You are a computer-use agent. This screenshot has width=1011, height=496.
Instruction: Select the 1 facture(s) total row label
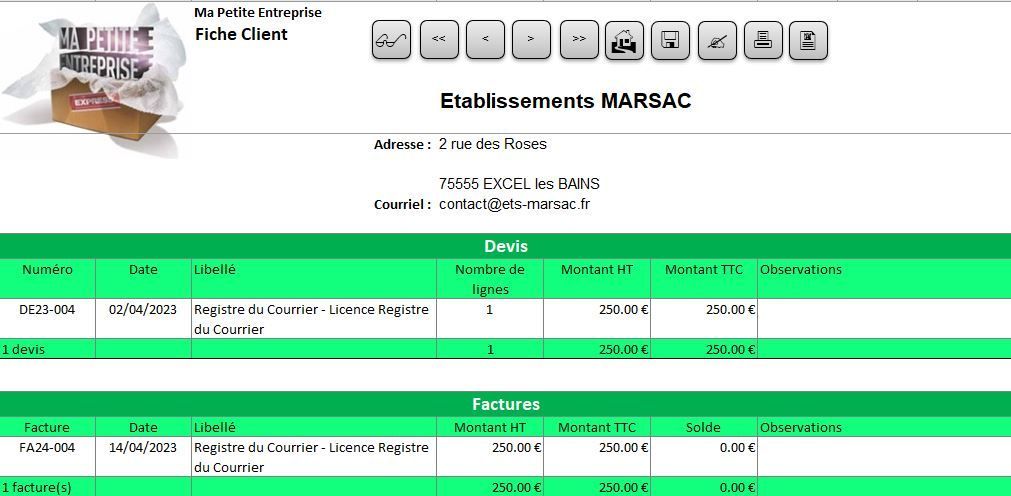point(36,488)
